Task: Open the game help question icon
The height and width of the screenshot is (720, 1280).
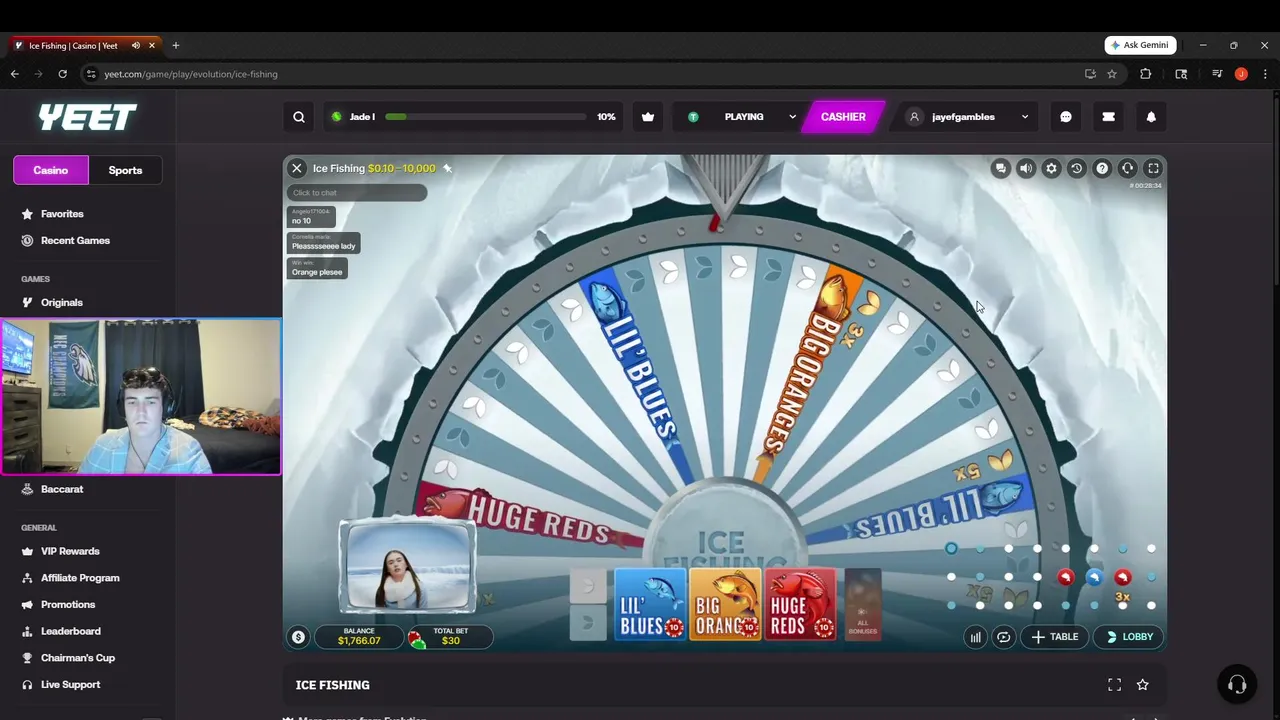Action: point(1102,169)
